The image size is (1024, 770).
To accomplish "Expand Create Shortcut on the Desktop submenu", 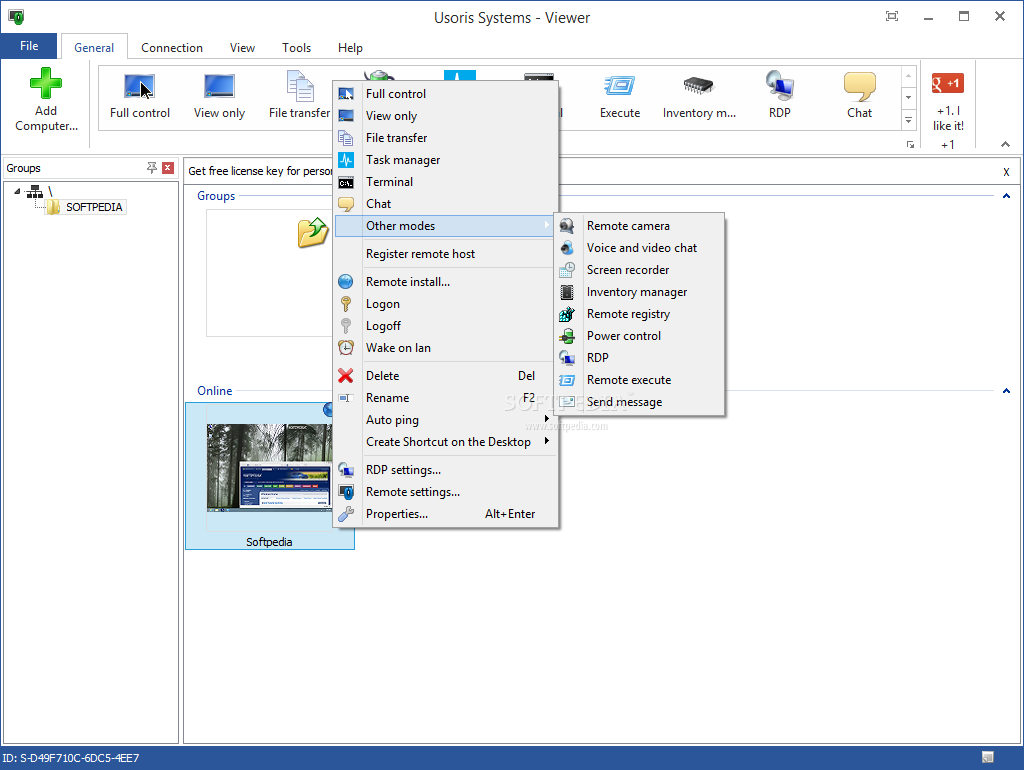I will pos(547,441).
